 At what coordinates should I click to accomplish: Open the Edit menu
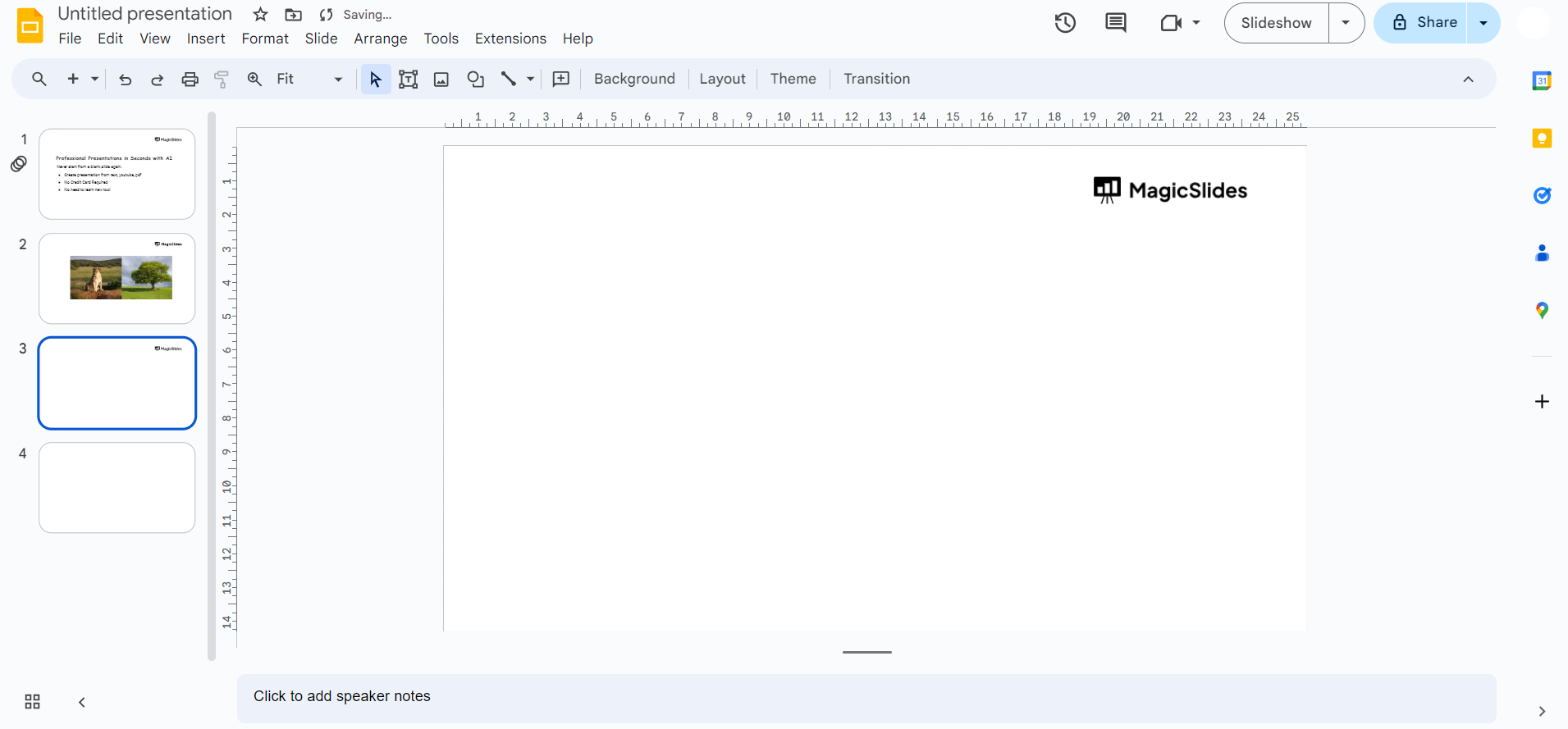click(x=110, y=39)
